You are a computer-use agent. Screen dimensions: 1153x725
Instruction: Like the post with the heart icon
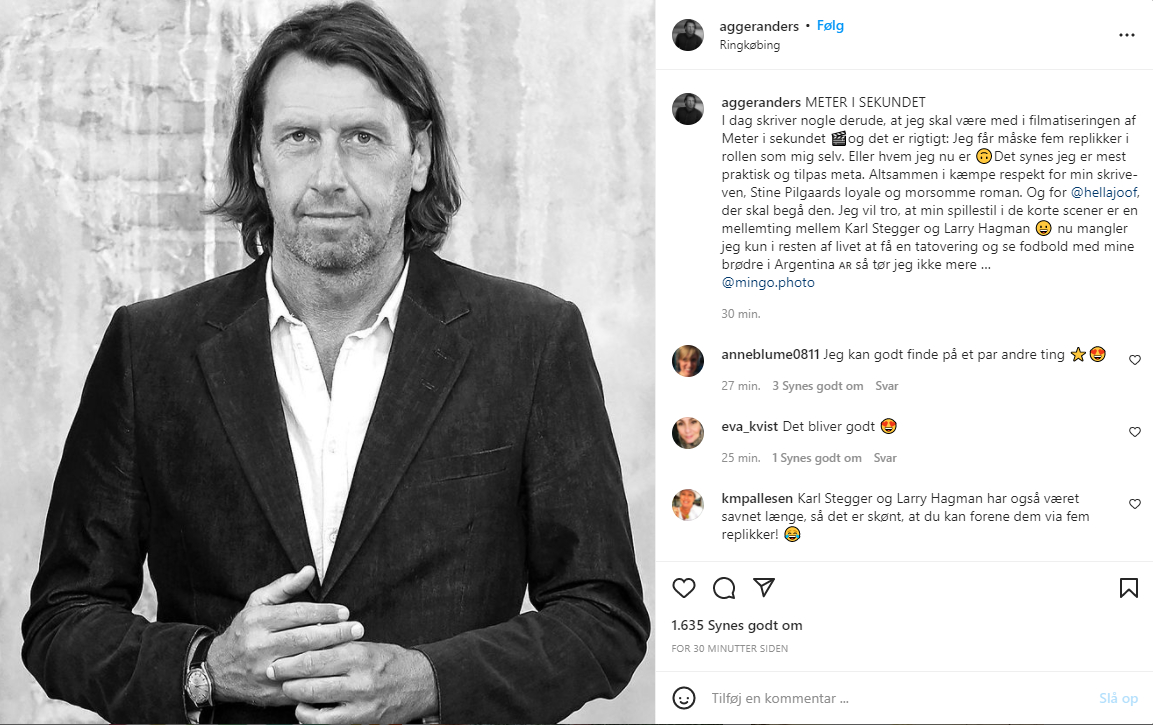pos(684,587)
